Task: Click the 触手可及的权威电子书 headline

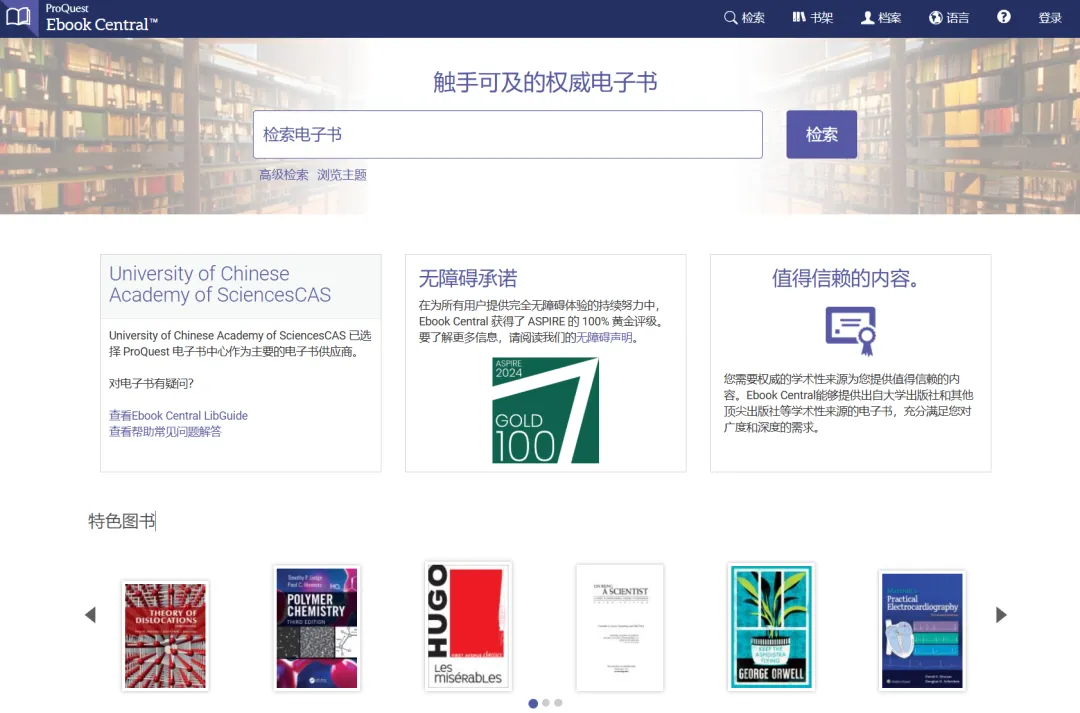Action: point(545,82)
